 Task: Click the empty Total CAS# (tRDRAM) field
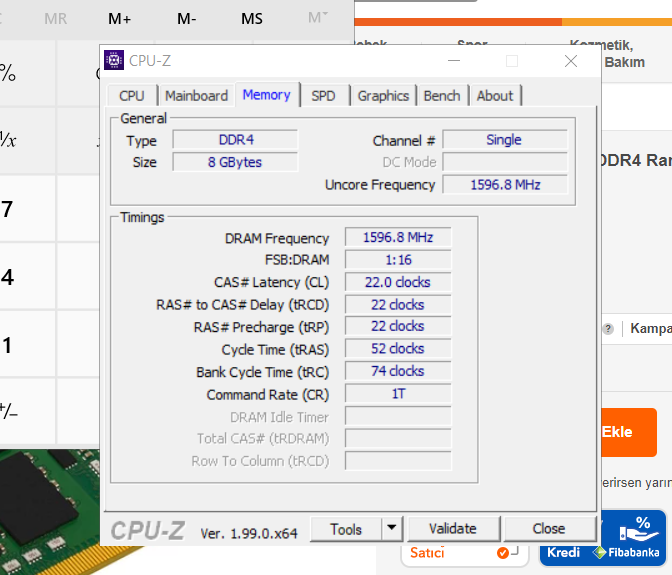(398, 438)
